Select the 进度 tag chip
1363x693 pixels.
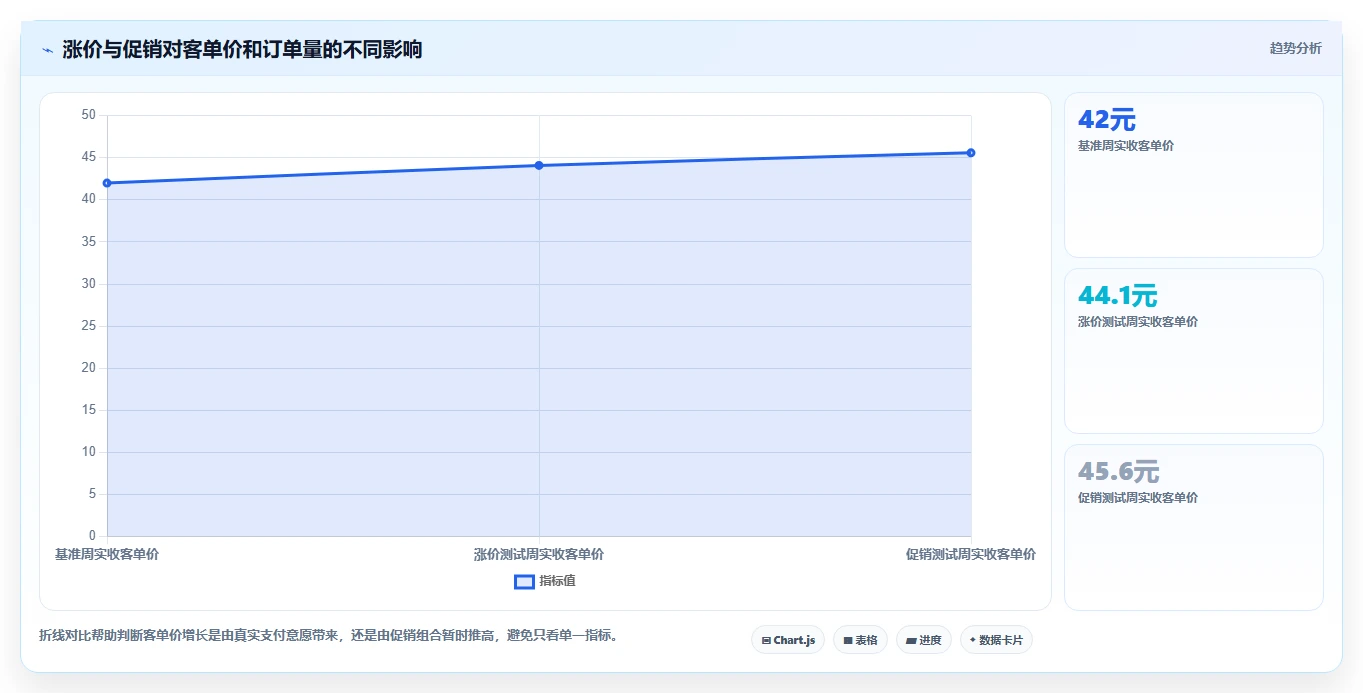[924, 640]
